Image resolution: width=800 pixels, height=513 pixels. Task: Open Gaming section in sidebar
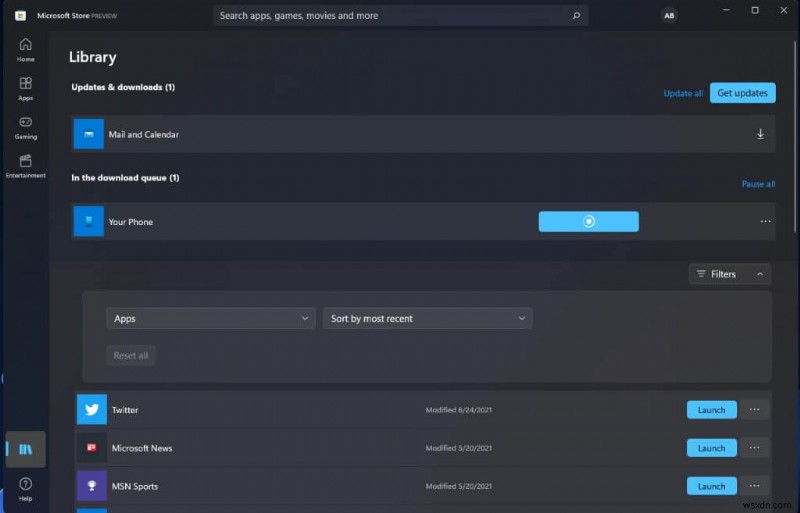[26, 128]
